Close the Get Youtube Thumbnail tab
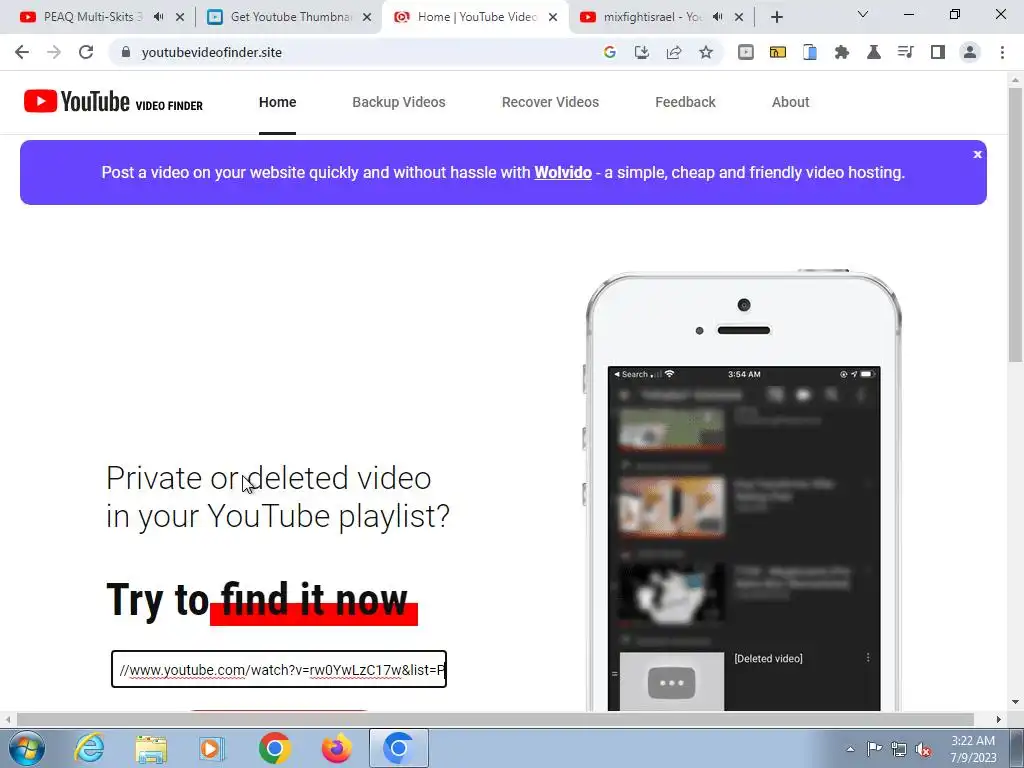Viewport: 1024px width, 768px height. click(366, 17)
